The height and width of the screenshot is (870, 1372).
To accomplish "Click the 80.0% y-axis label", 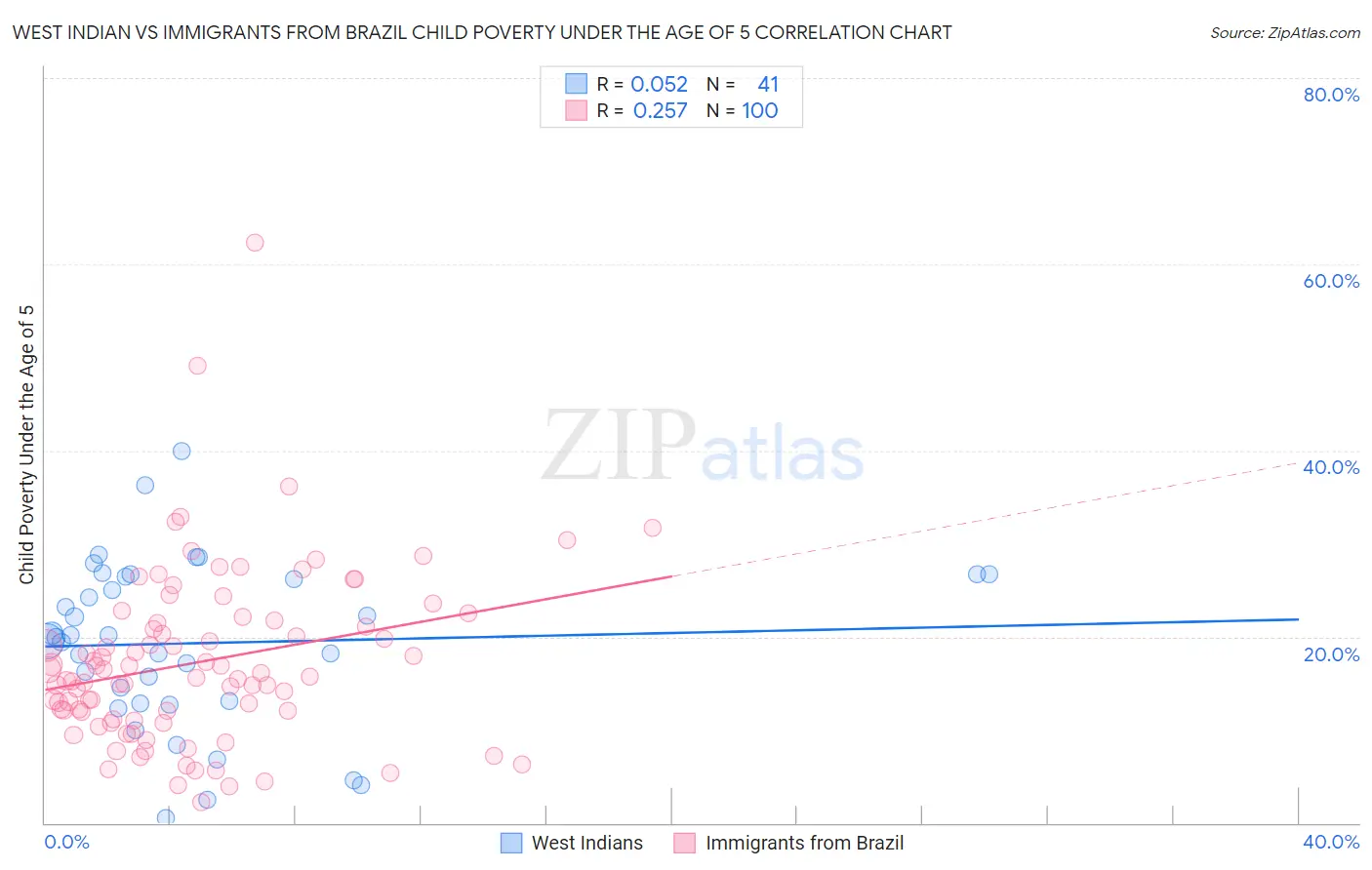I will click(1330, 95).
